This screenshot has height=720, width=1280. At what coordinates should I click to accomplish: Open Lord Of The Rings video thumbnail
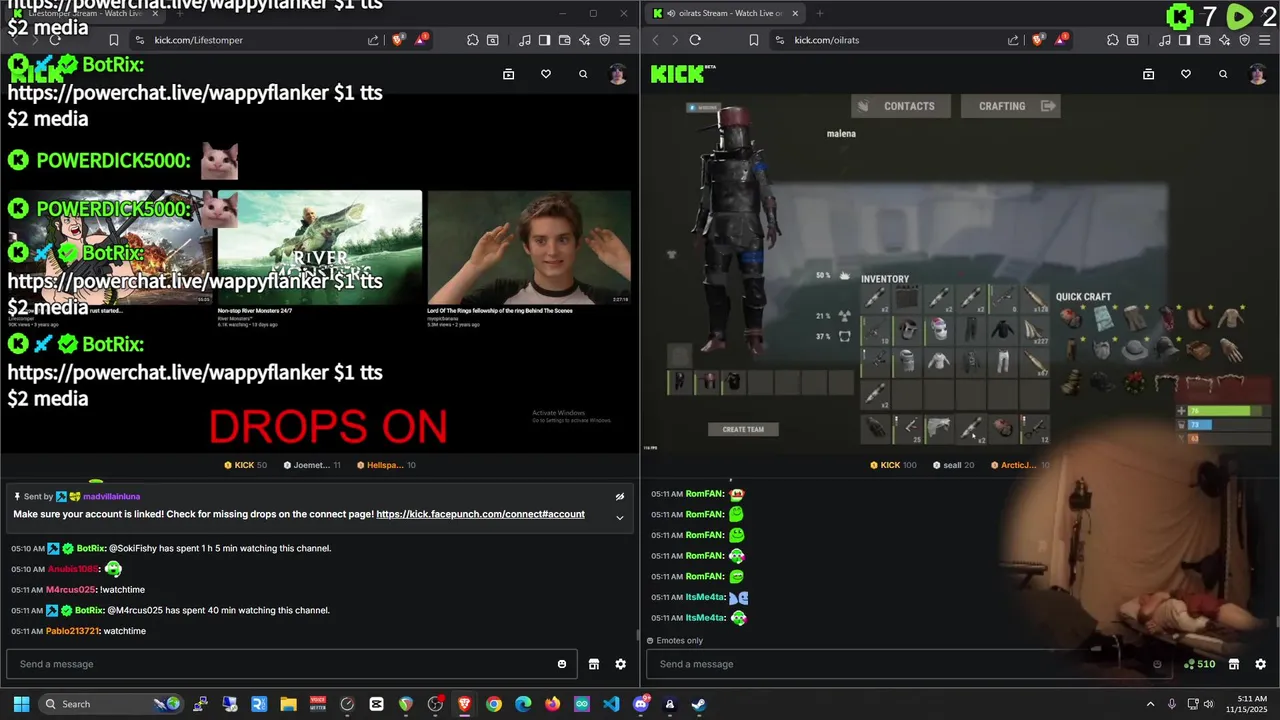point(529,247)
